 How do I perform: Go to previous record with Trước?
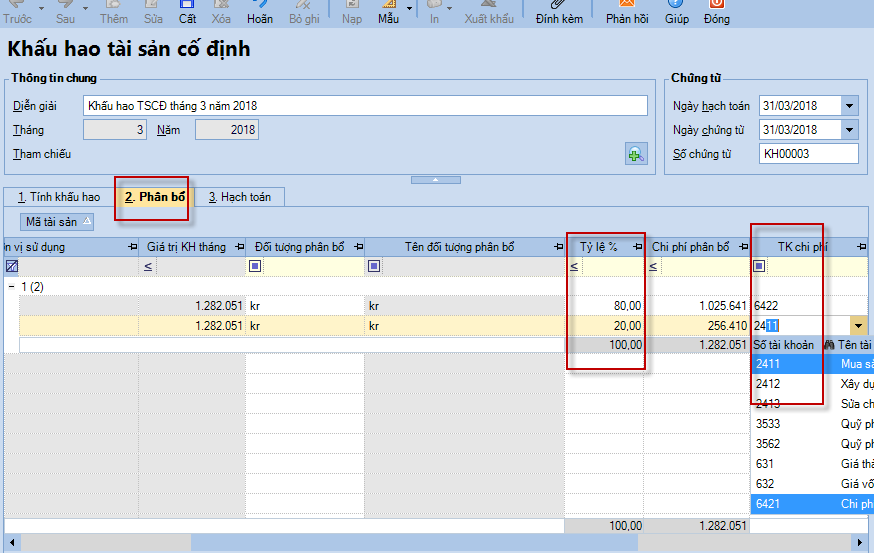(x=17, y=13)
